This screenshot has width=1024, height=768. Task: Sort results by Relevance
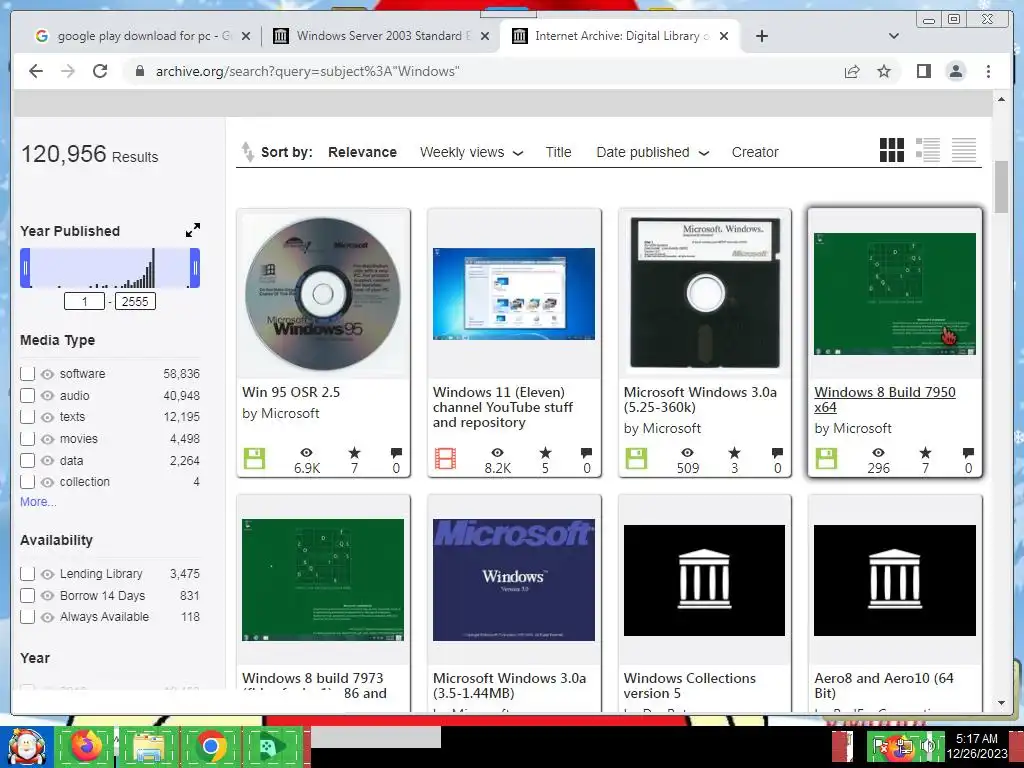click(362, 152)
